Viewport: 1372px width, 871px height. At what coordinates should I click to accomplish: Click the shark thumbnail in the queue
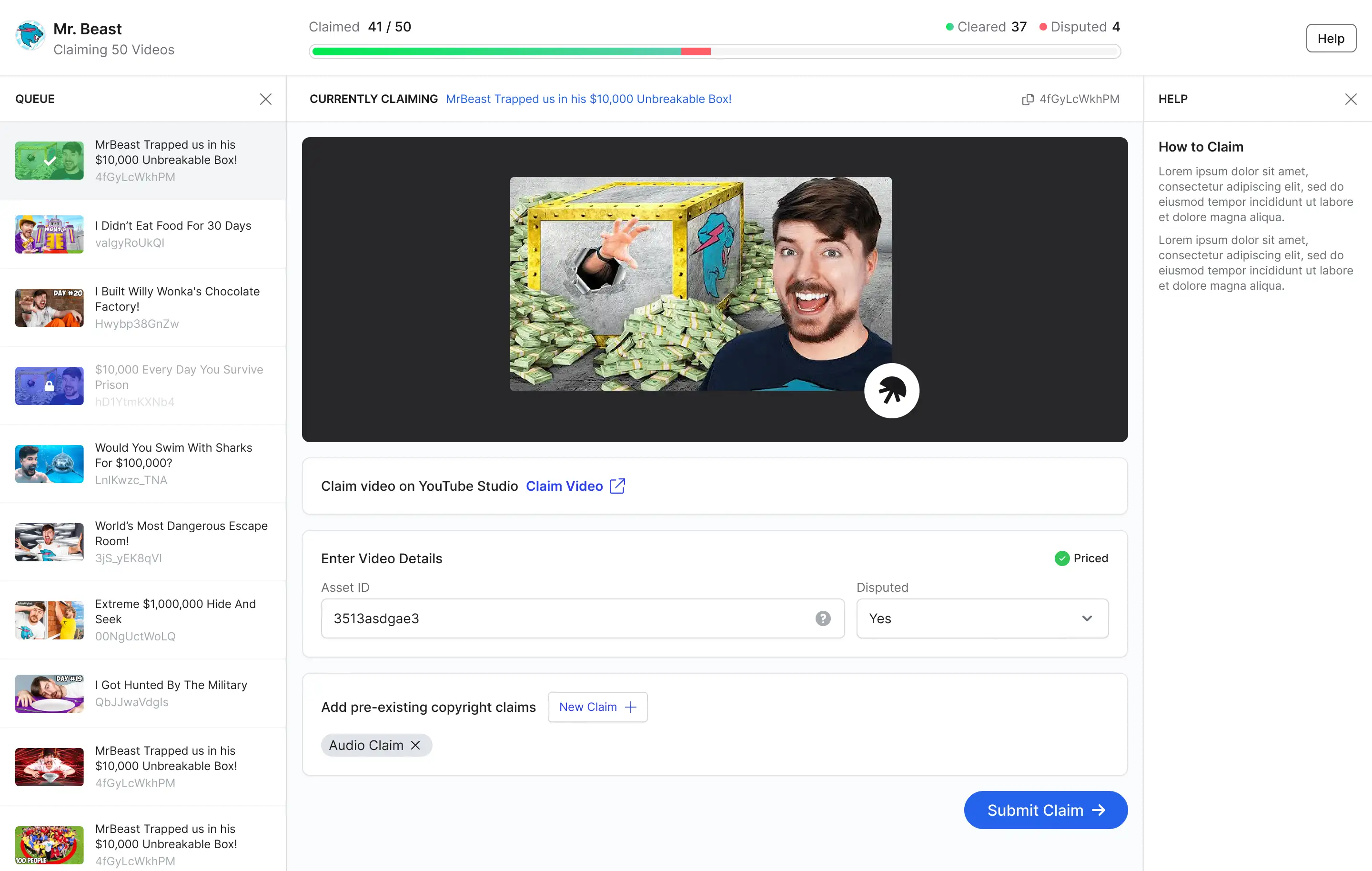coord(50,464)
